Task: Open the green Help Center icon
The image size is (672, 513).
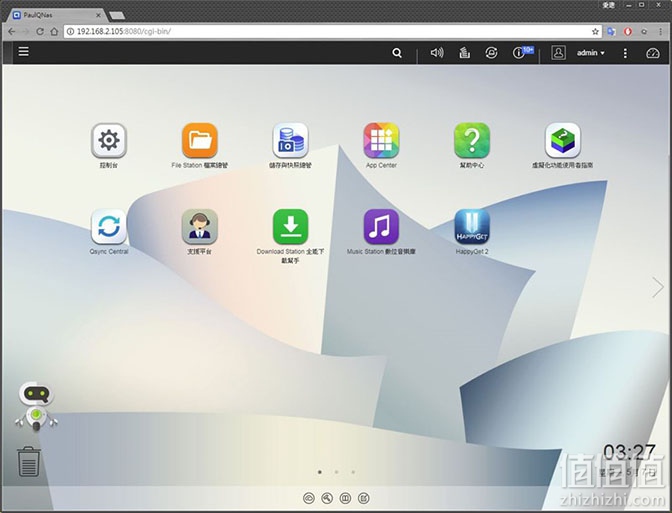Action: pyautogui.click(x=472, y=141)
